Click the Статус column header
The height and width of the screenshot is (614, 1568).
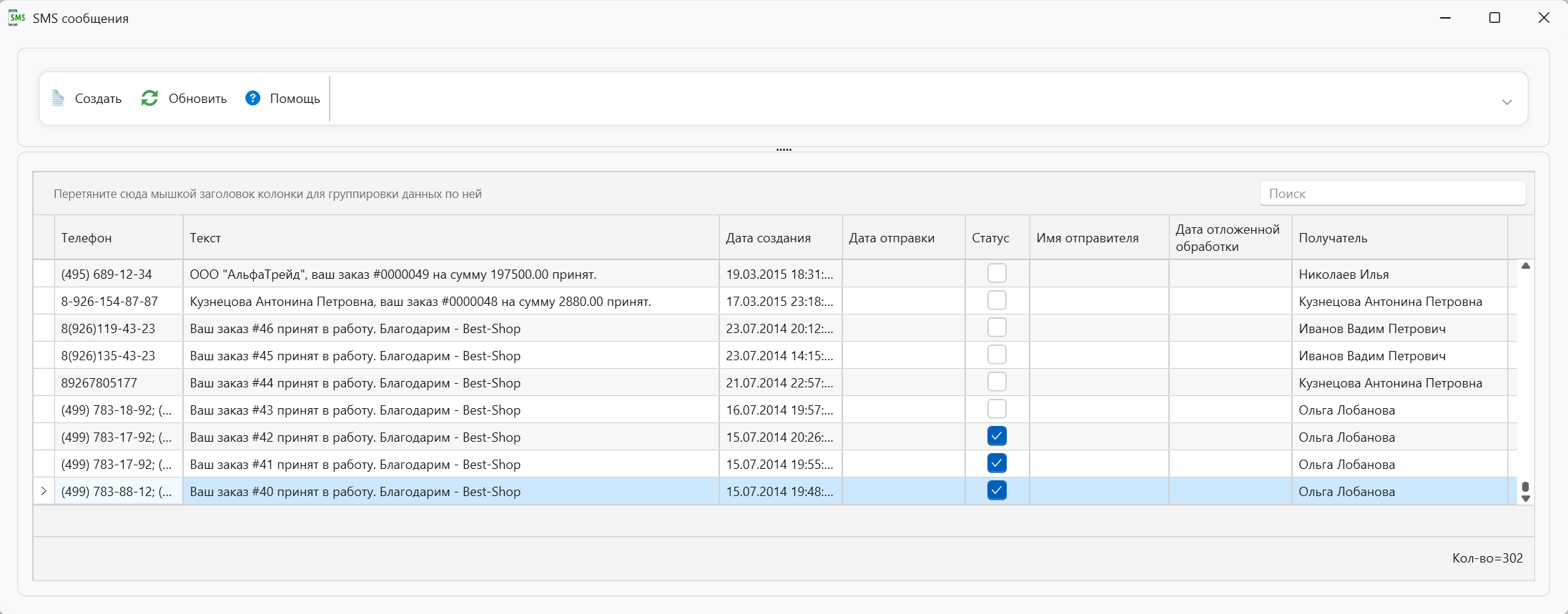tap(997, 237)
